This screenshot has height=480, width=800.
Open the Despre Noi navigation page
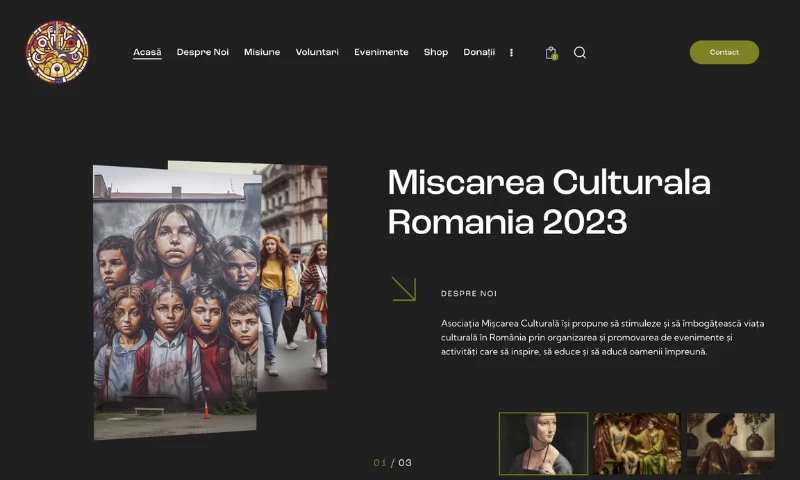click(x=203, y=52)
